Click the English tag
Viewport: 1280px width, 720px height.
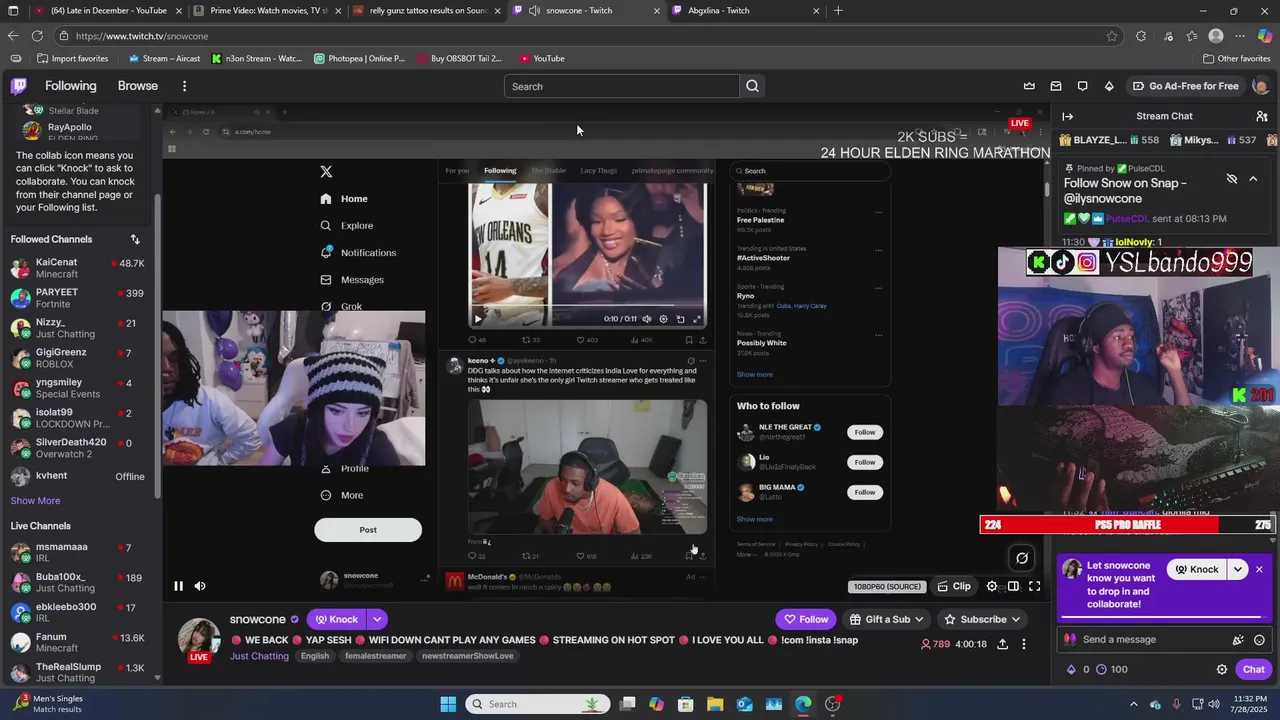point(315,656)
